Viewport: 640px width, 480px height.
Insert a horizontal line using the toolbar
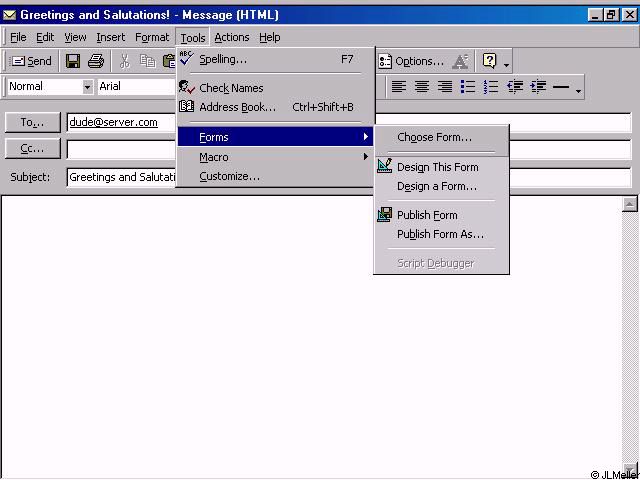(561, 87)
